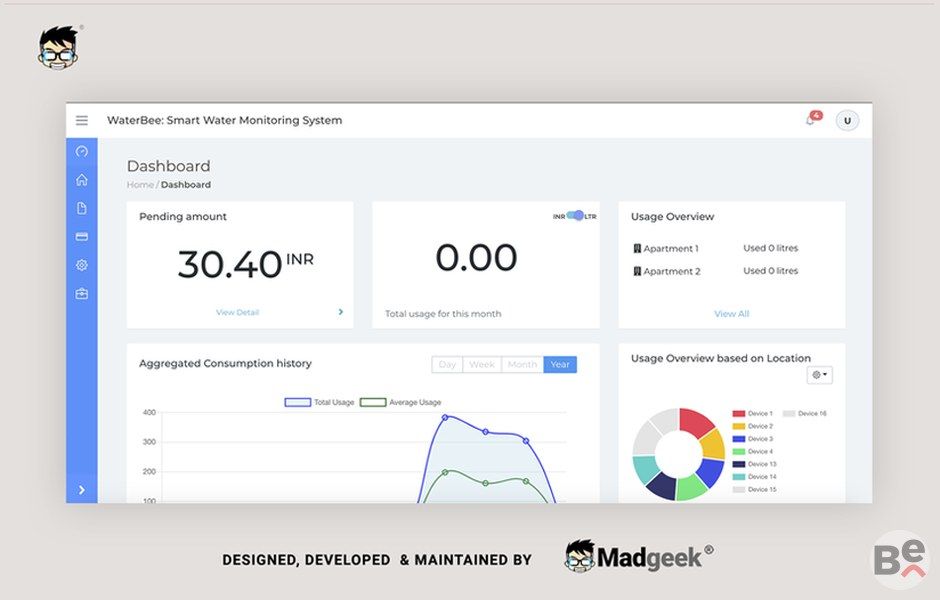
Task: Expand the sidebar using the bottom chevron
Action: click(82, 490)
